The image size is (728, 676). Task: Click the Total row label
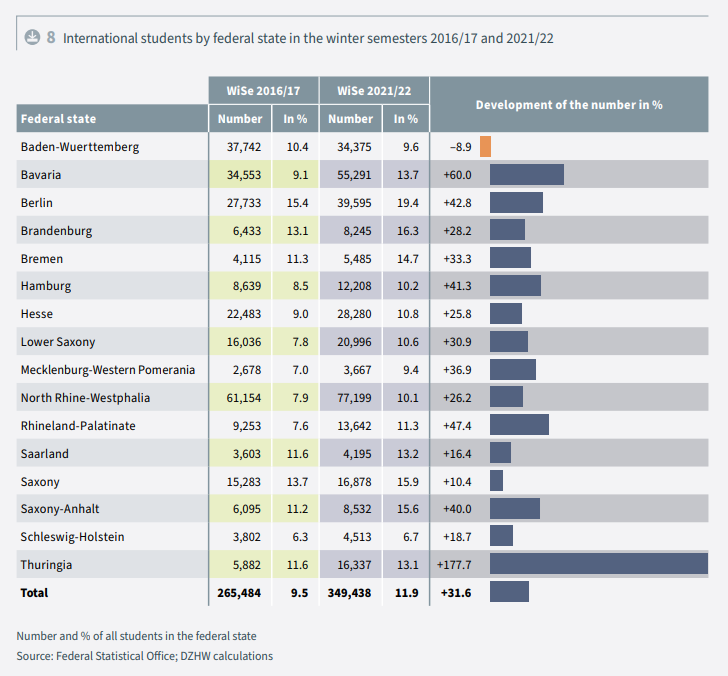pos(34,593)
